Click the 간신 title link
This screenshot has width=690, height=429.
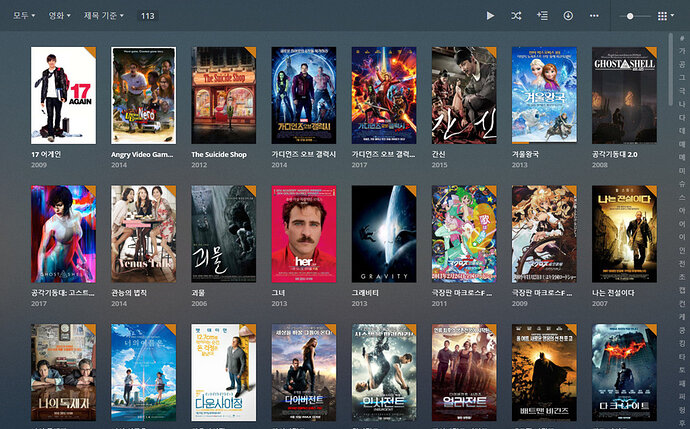click(x=438, y=154)
